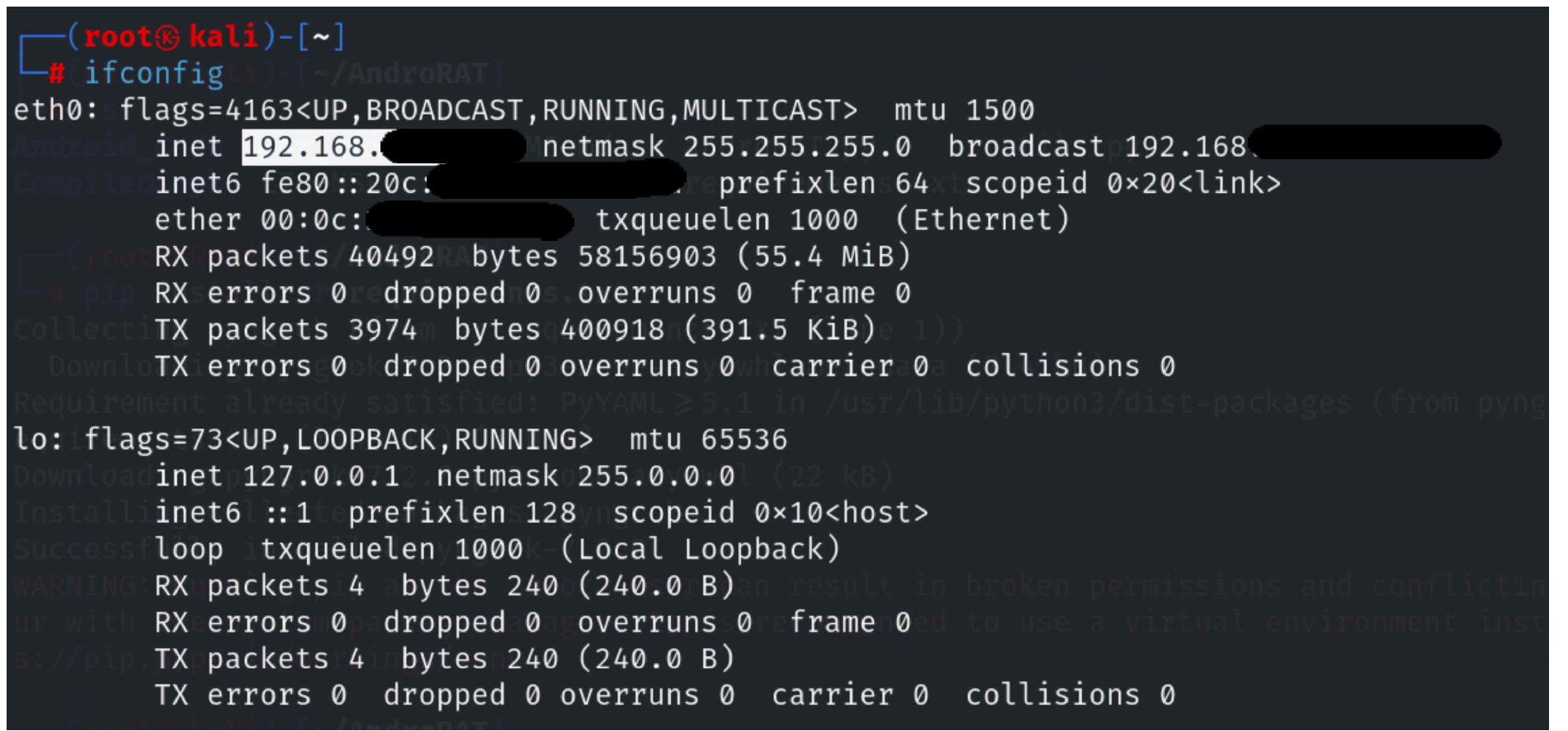Click the (Local Loopback) label
This screenshot has width=1568, height=731.
(700, 549)
